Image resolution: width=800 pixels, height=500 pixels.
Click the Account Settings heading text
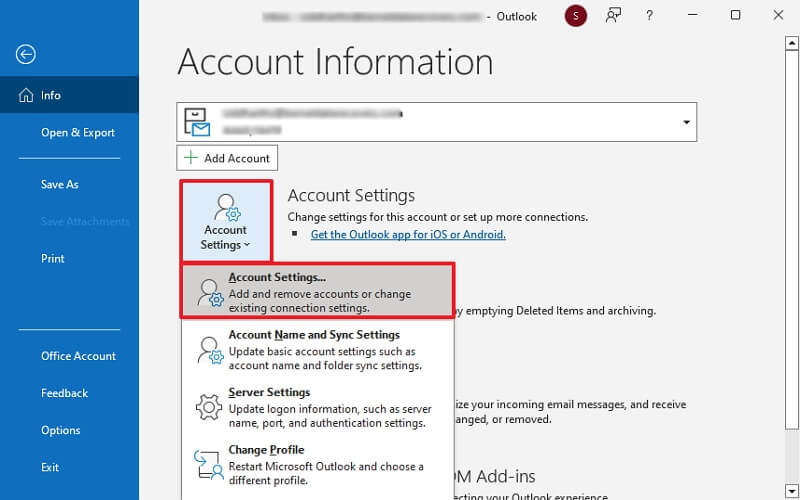pyautogui.click(x=351, y=195)
